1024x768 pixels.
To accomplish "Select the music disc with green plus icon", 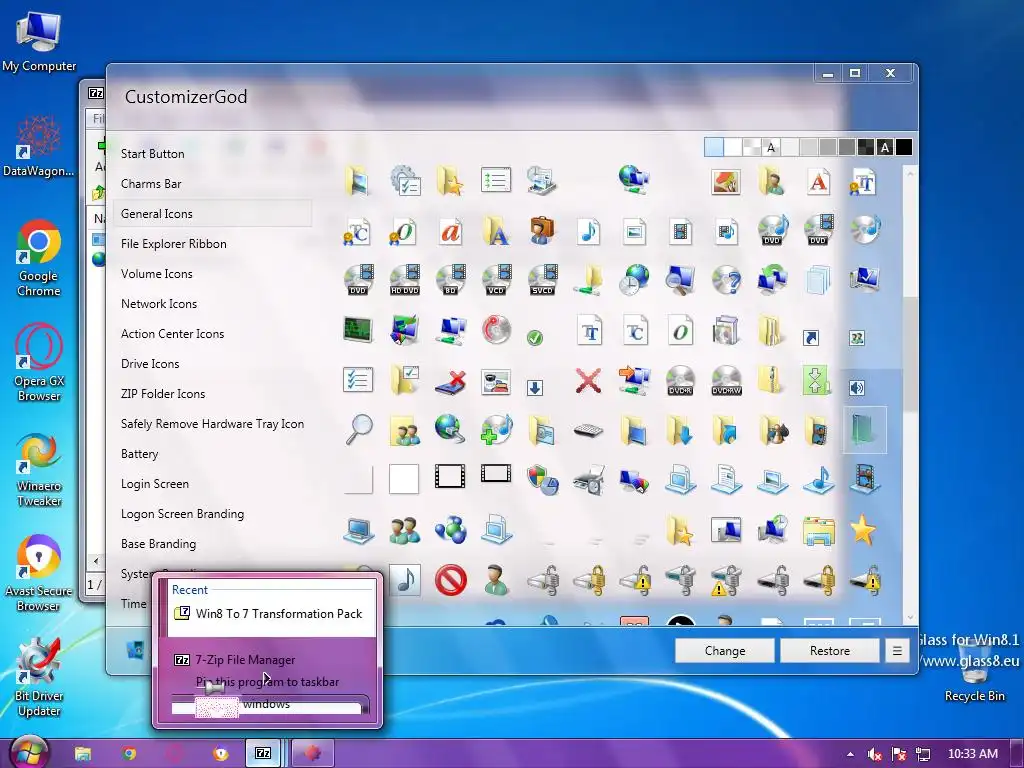I will (496, 430).
